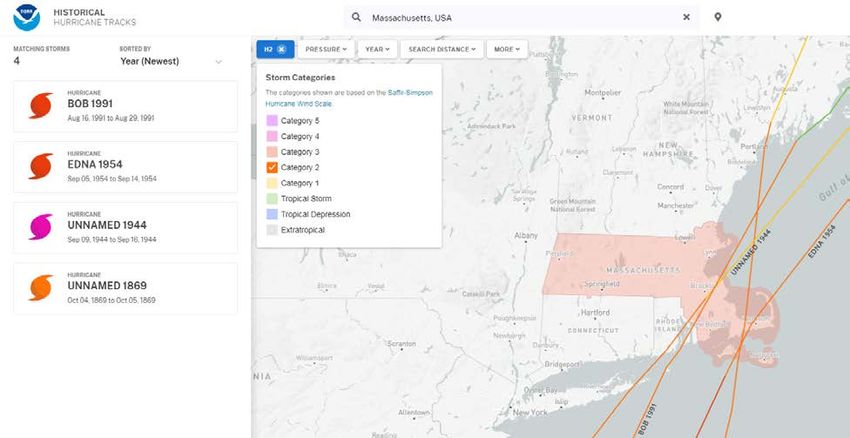Click the Albany label on the map

(526, 235)
